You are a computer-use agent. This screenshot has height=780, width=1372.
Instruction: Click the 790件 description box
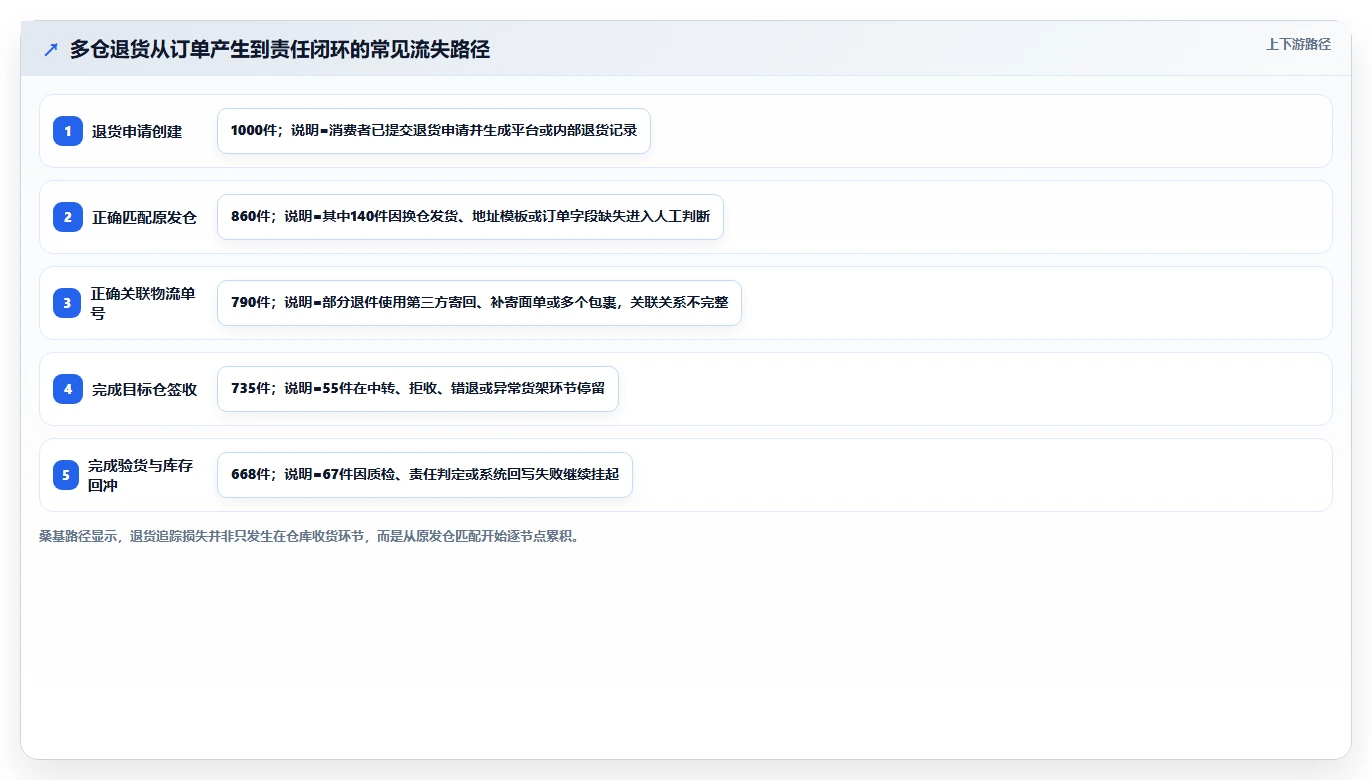click(479, 303)
